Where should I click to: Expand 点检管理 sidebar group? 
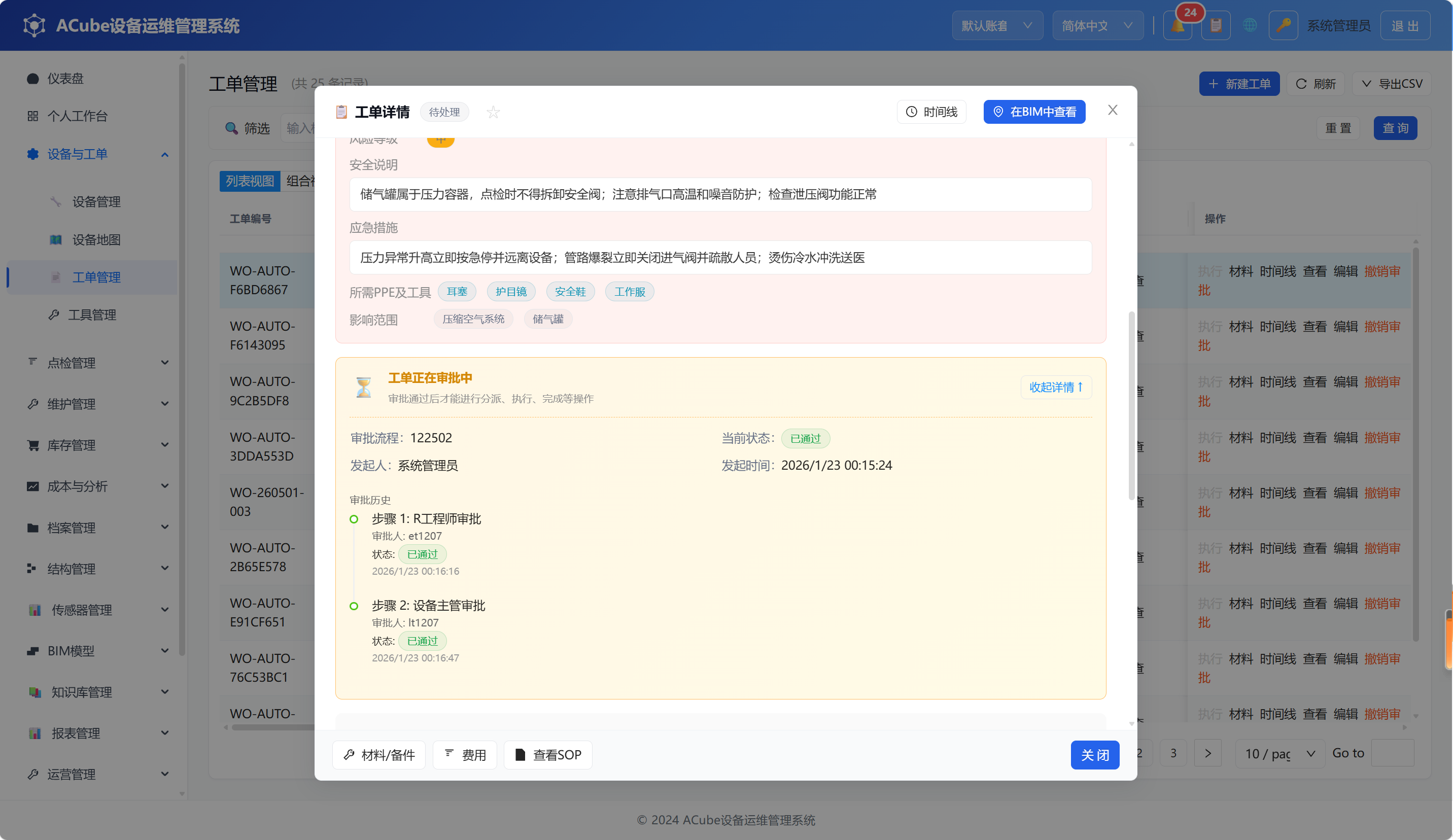pos(92,363)
